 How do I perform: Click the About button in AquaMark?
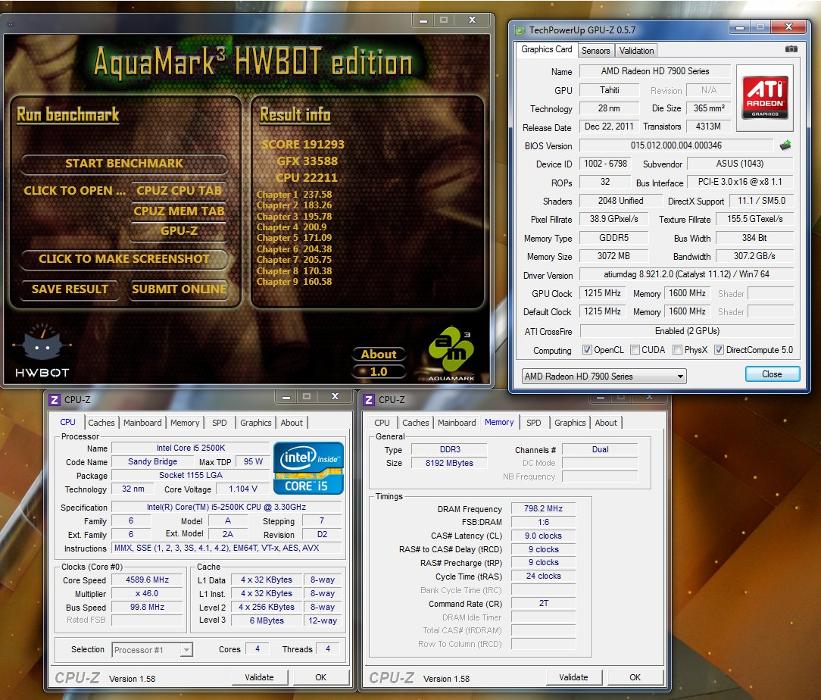[x=379, y=354]
